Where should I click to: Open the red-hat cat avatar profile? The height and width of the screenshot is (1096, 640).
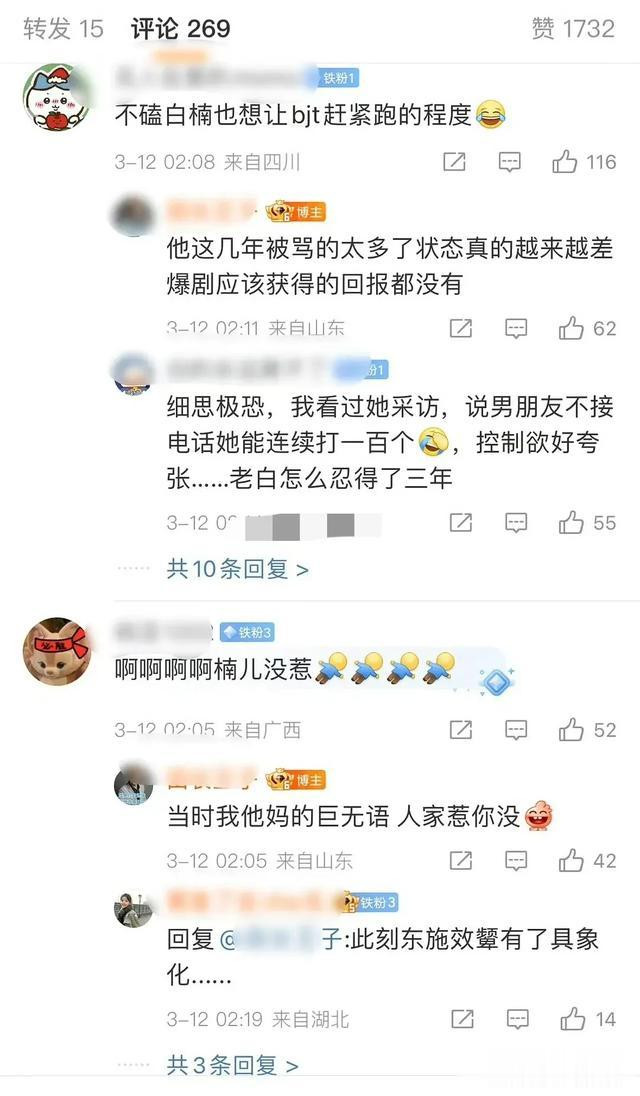(57, 96)
